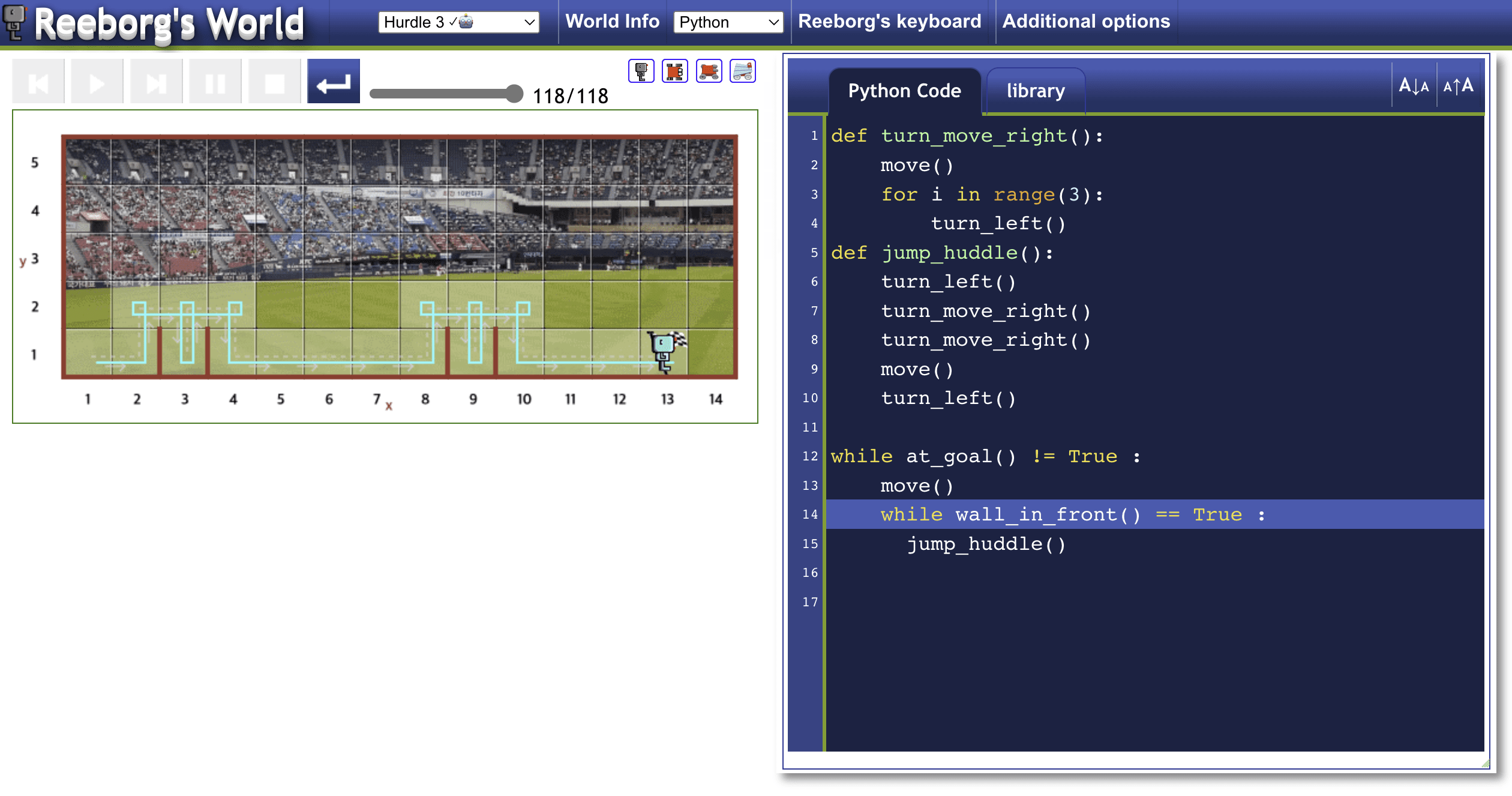This screenshot has height=796, width=1512.
Task: Choose the red wheeled robot image
Action: 709,71
